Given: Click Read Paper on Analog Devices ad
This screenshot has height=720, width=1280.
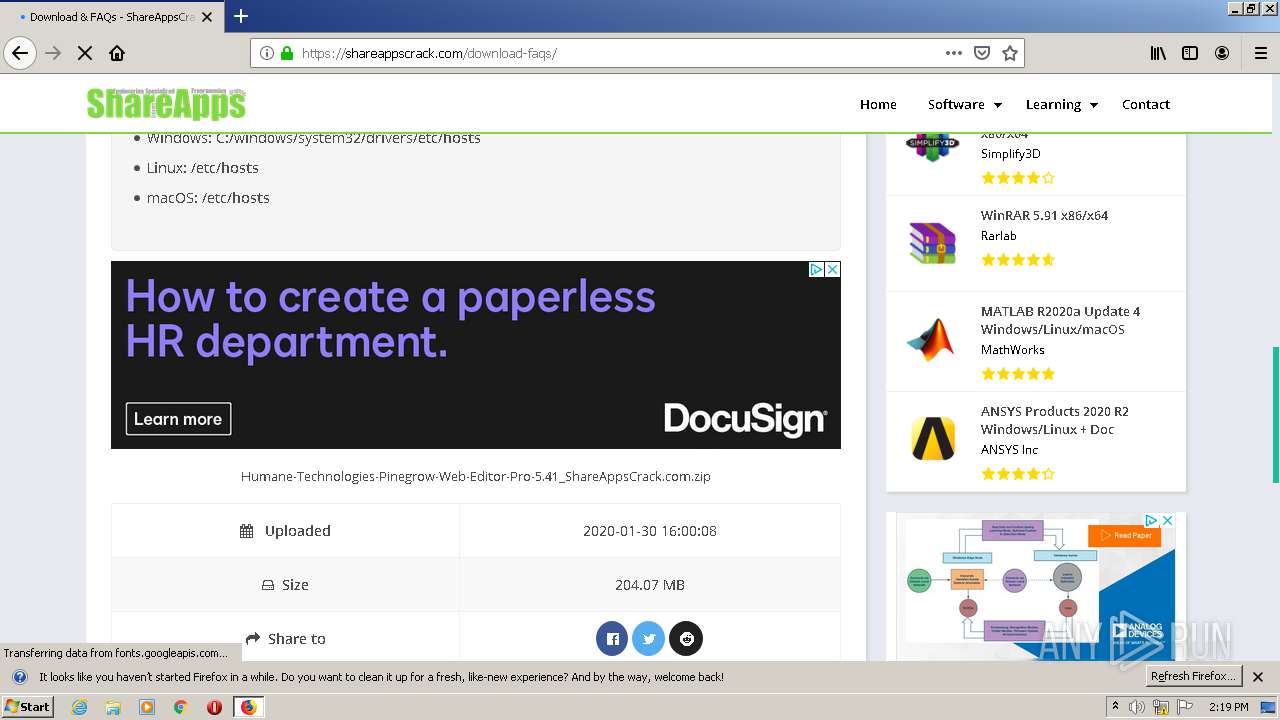Looking at the screenshot, I should tap(1124, 535).
